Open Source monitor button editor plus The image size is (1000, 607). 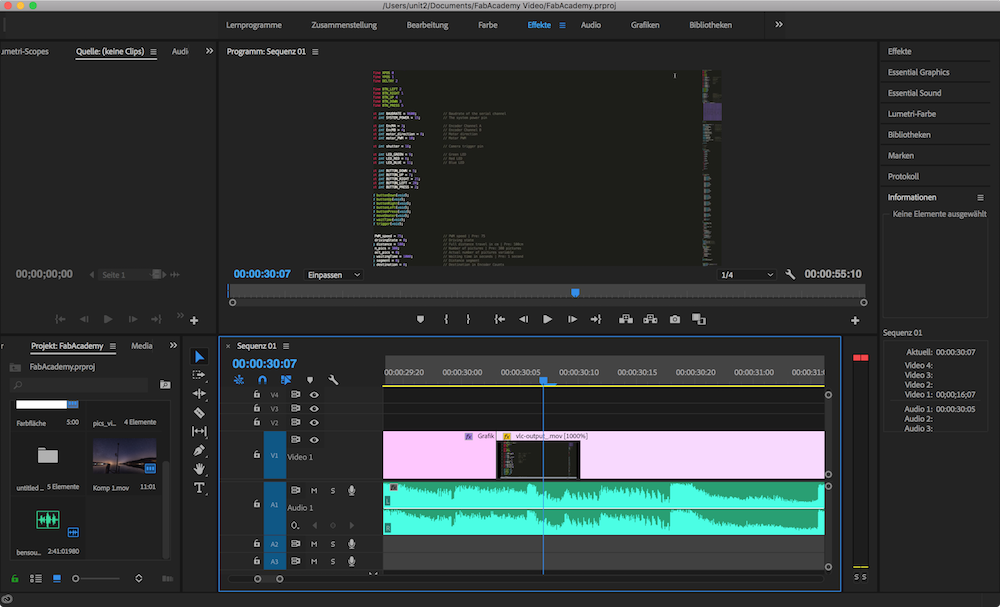coord(194,321)
